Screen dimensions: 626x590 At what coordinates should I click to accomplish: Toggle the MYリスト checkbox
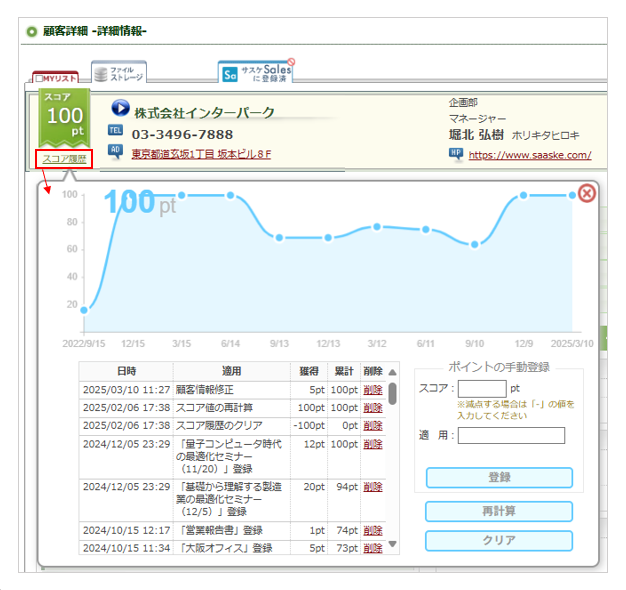(x=39, y=79)
